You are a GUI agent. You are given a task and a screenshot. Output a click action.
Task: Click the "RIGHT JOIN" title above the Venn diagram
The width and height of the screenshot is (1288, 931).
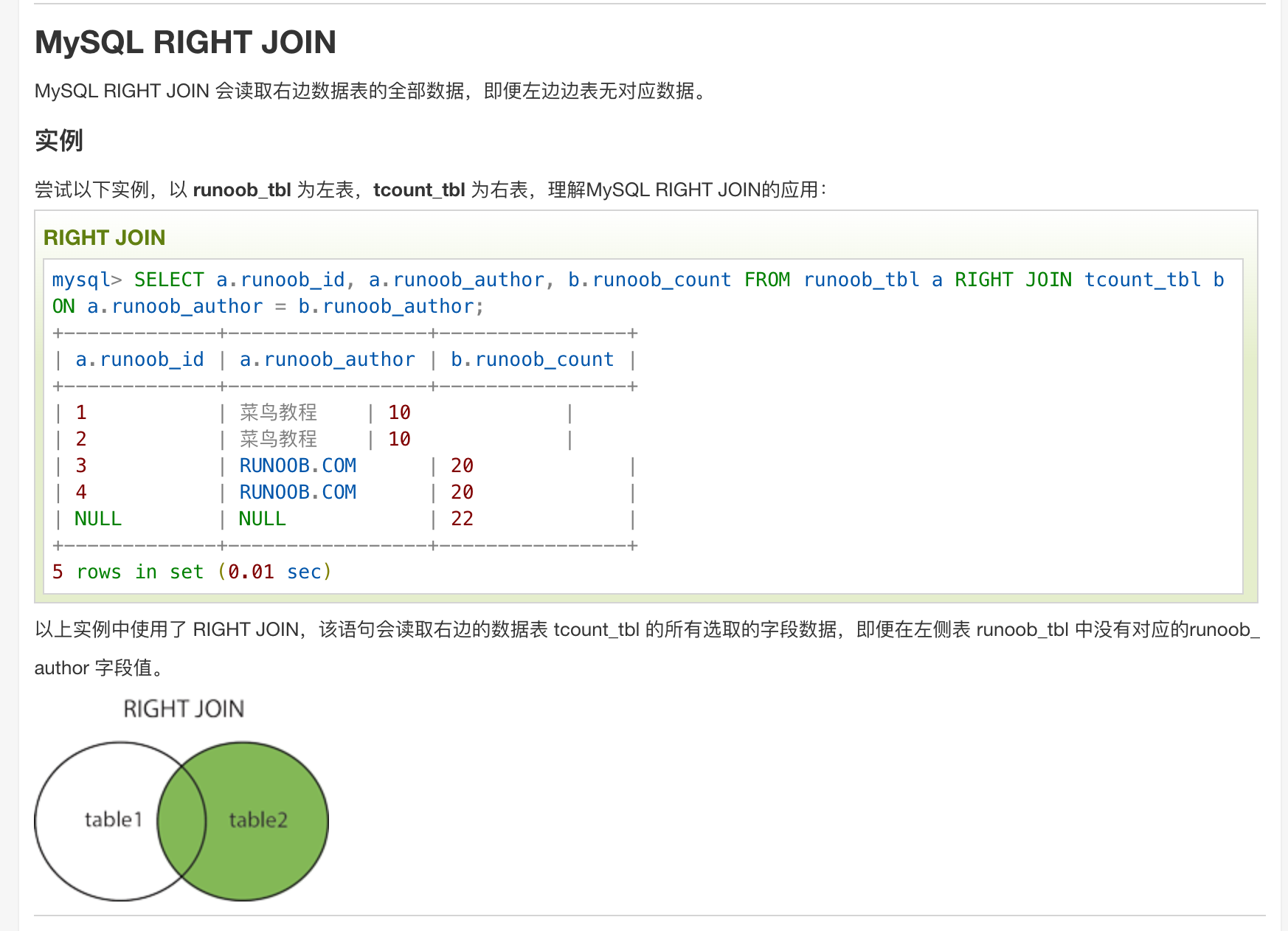(184, 709)
